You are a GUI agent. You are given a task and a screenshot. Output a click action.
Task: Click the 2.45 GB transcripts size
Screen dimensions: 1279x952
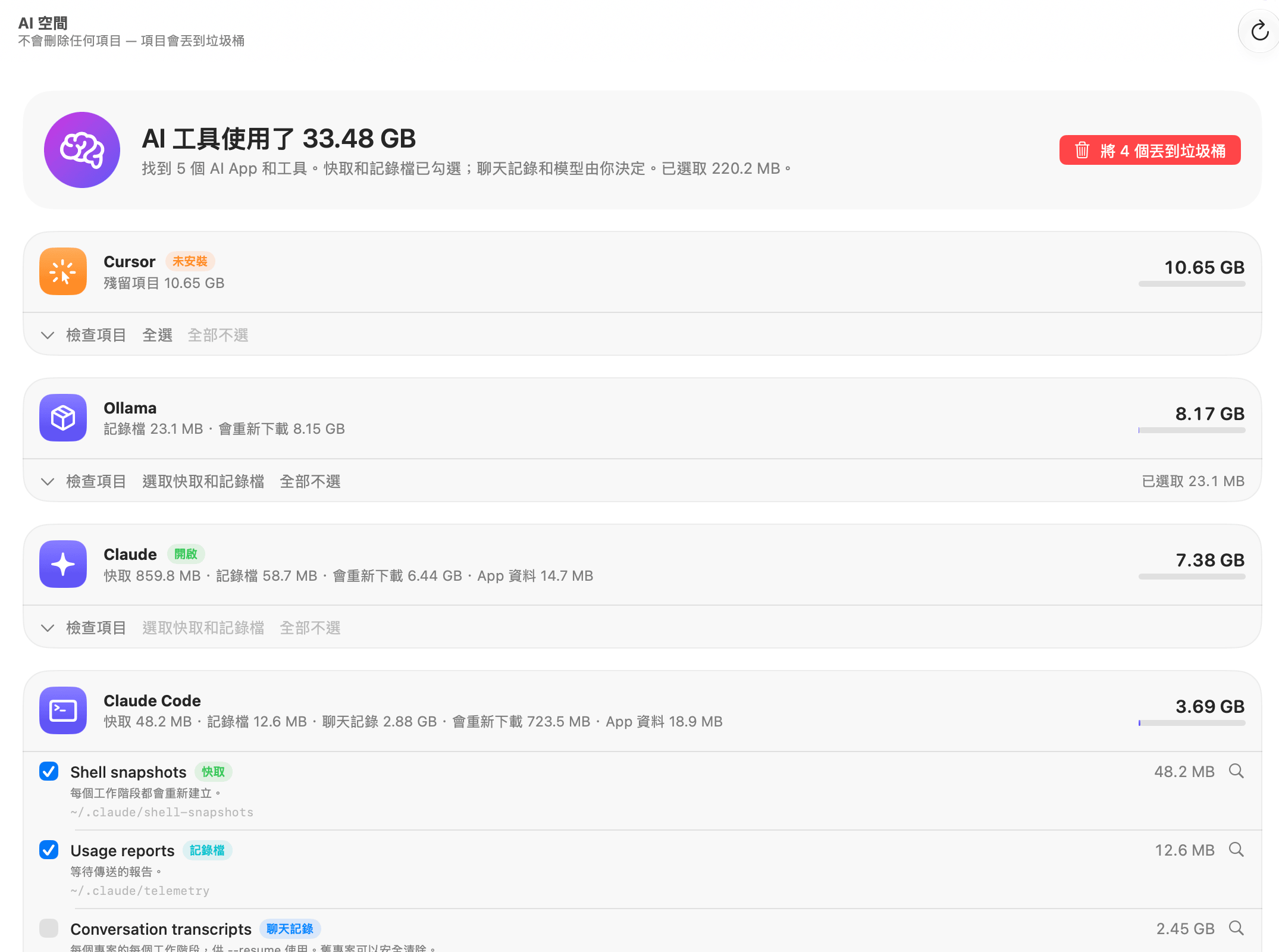(1185, 929)
